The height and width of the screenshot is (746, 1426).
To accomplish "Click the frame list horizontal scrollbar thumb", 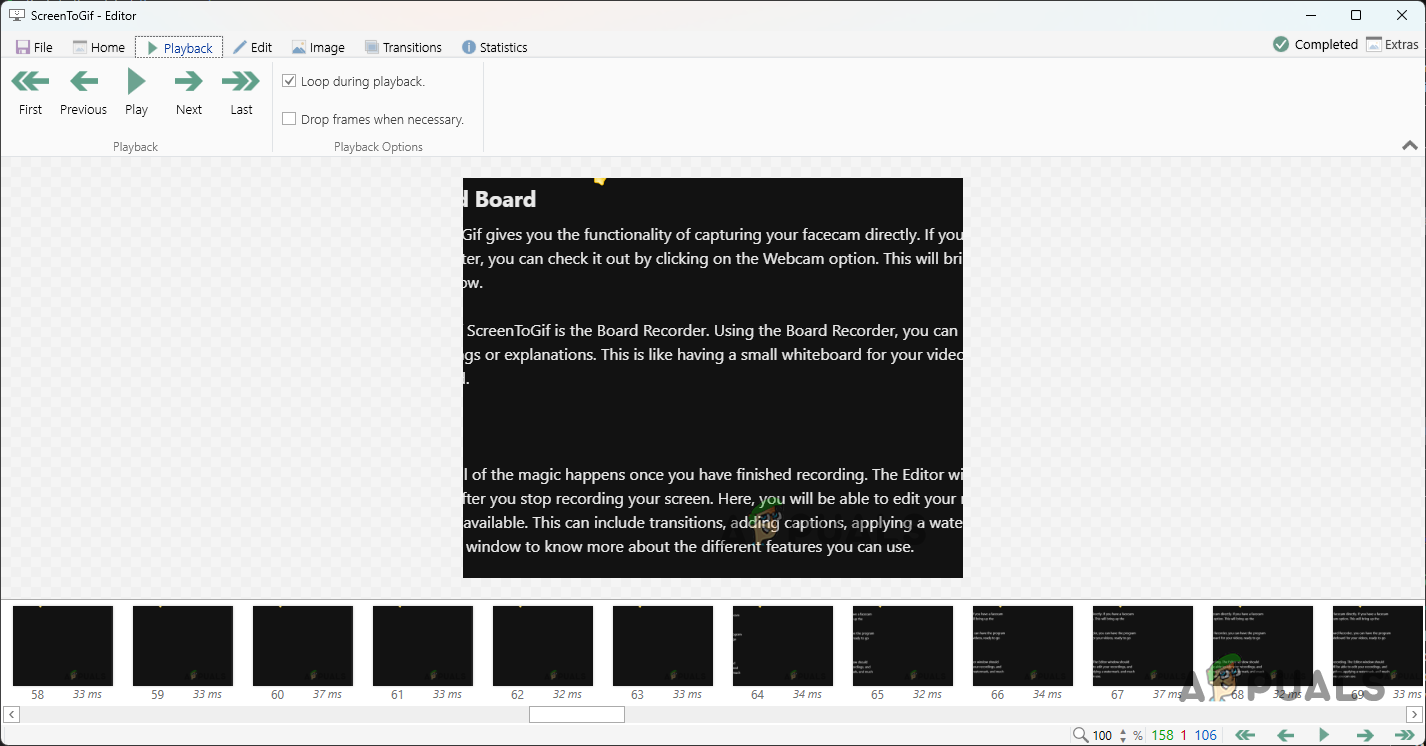I will pyautogui.click(x=577, y=714).
